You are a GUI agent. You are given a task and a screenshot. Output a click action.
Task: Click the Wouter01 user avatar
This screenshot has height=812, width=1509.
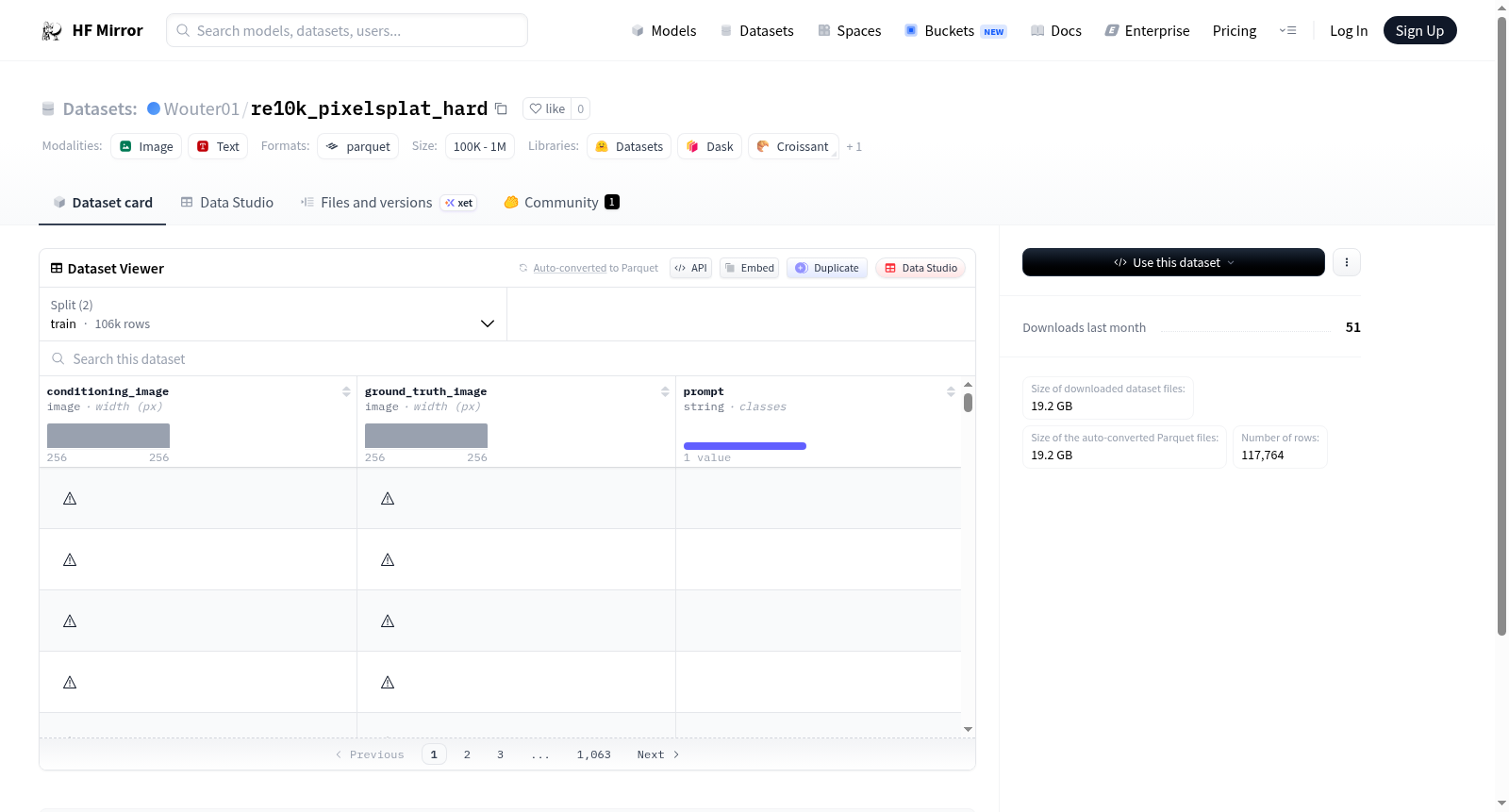click(x=154, y=108)
